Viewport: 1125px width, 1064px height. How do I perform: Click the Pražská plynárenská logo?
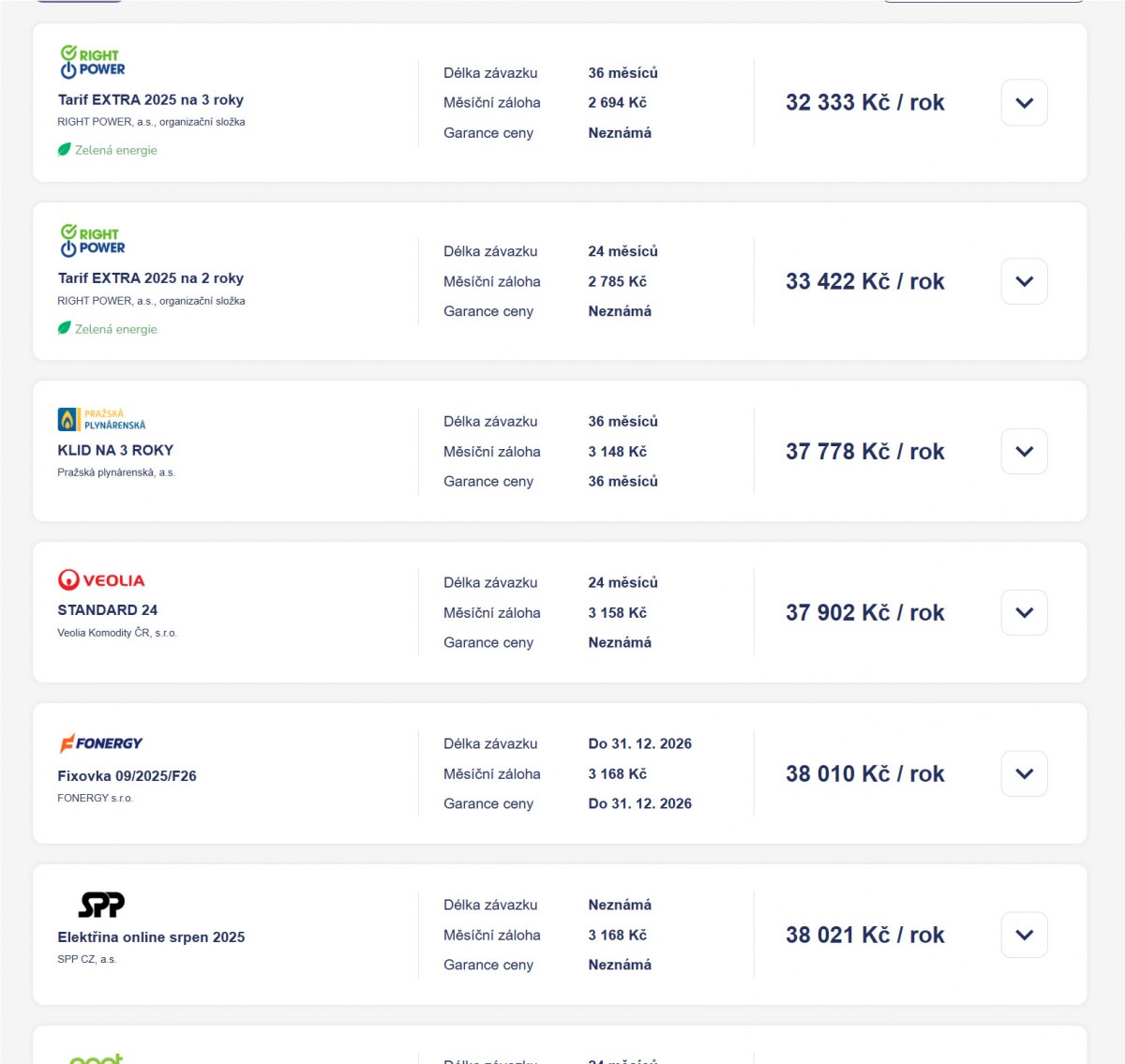point(101,419)
